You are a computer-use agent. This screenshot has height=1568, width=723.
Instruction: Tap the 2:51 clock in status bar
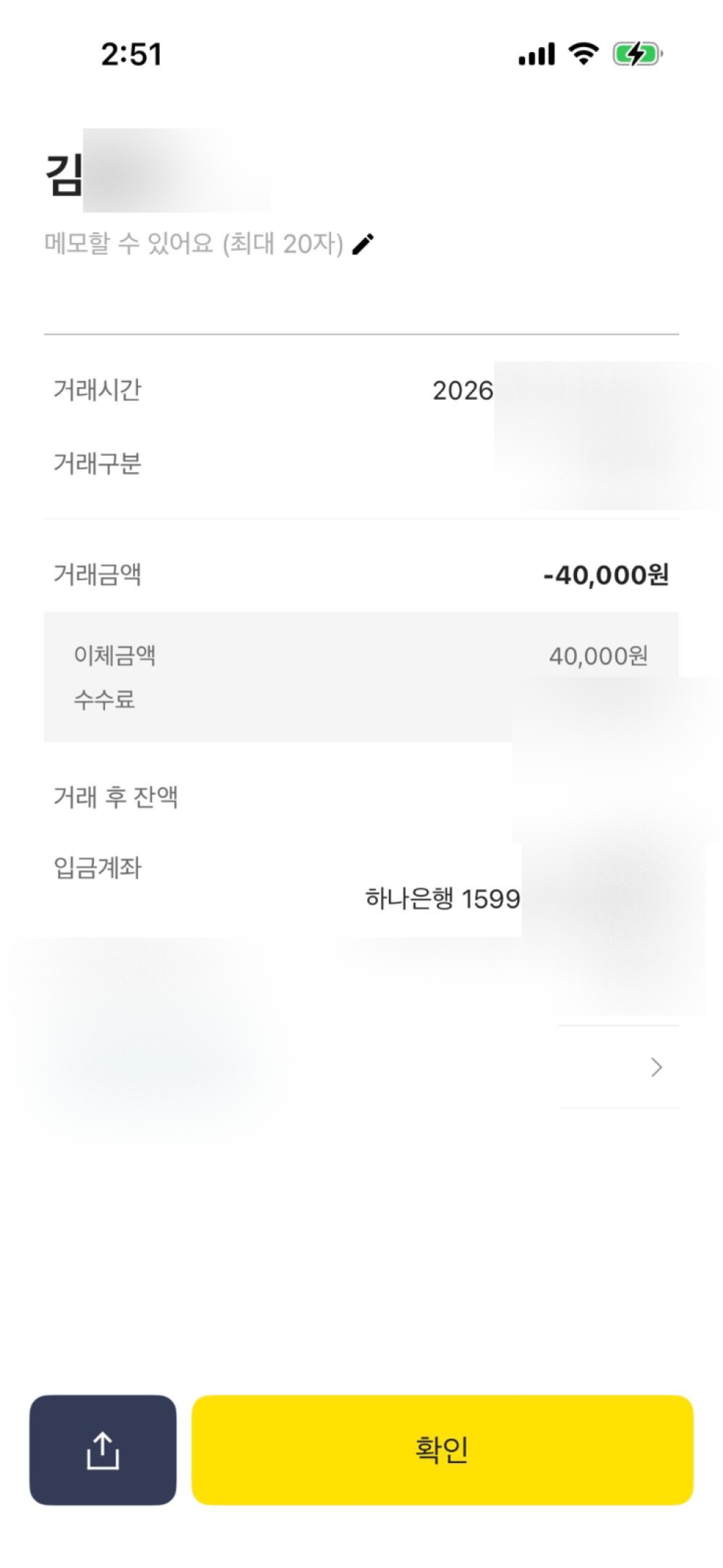132,54
